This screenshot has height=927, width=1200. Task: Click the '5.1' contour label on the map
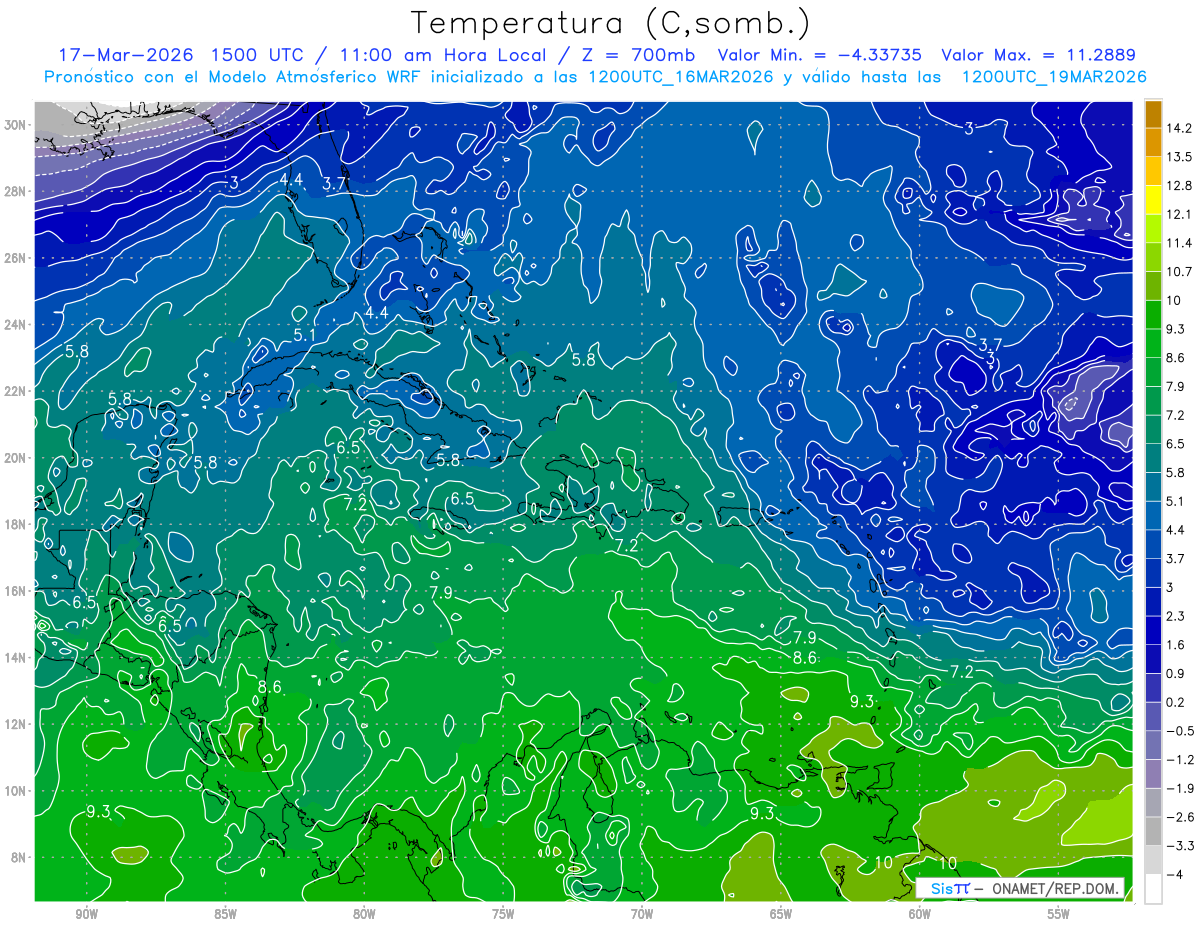(x=305, y=336)
